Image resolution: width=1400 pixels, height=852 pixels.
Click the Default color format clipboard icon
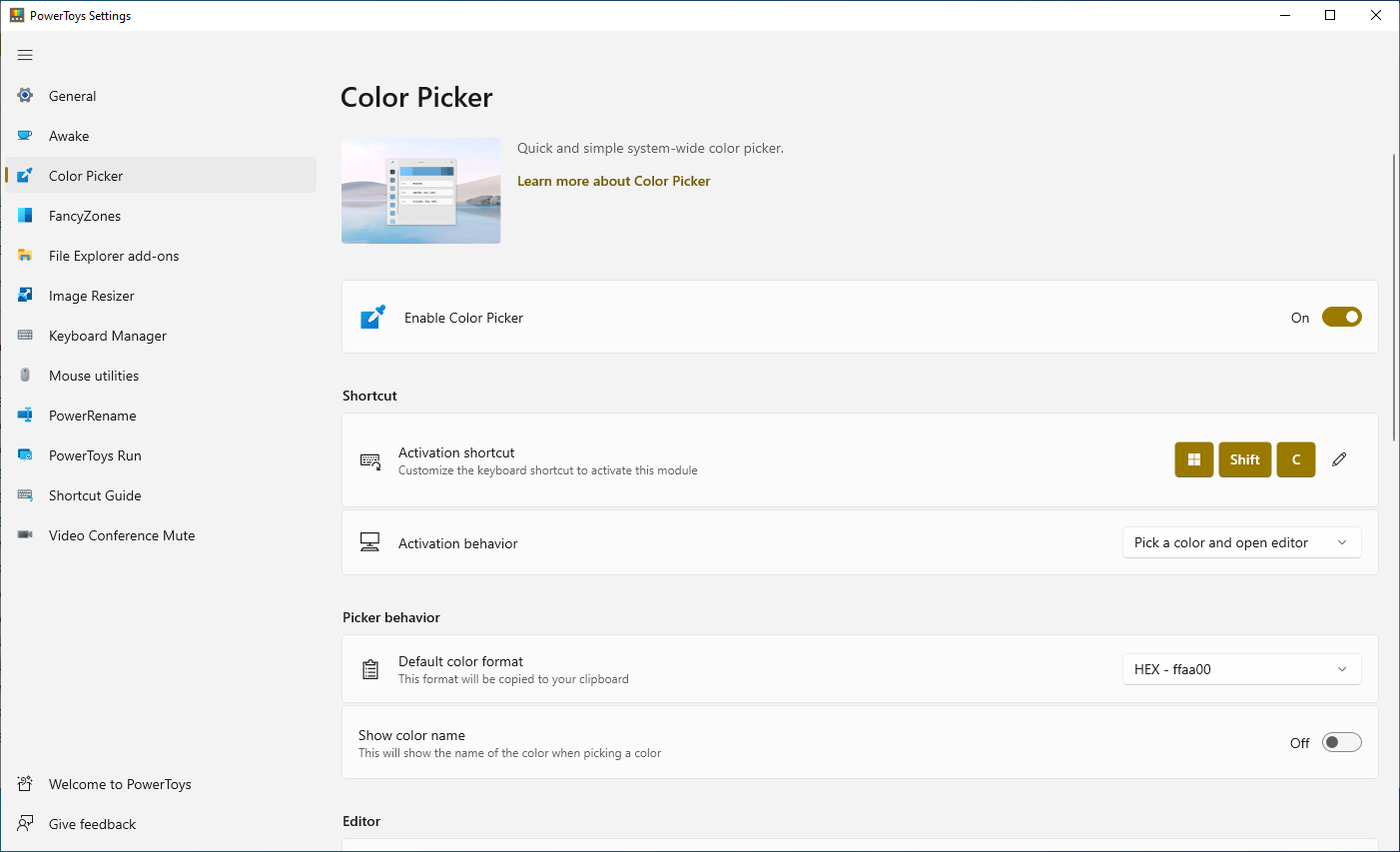[370, 669]
